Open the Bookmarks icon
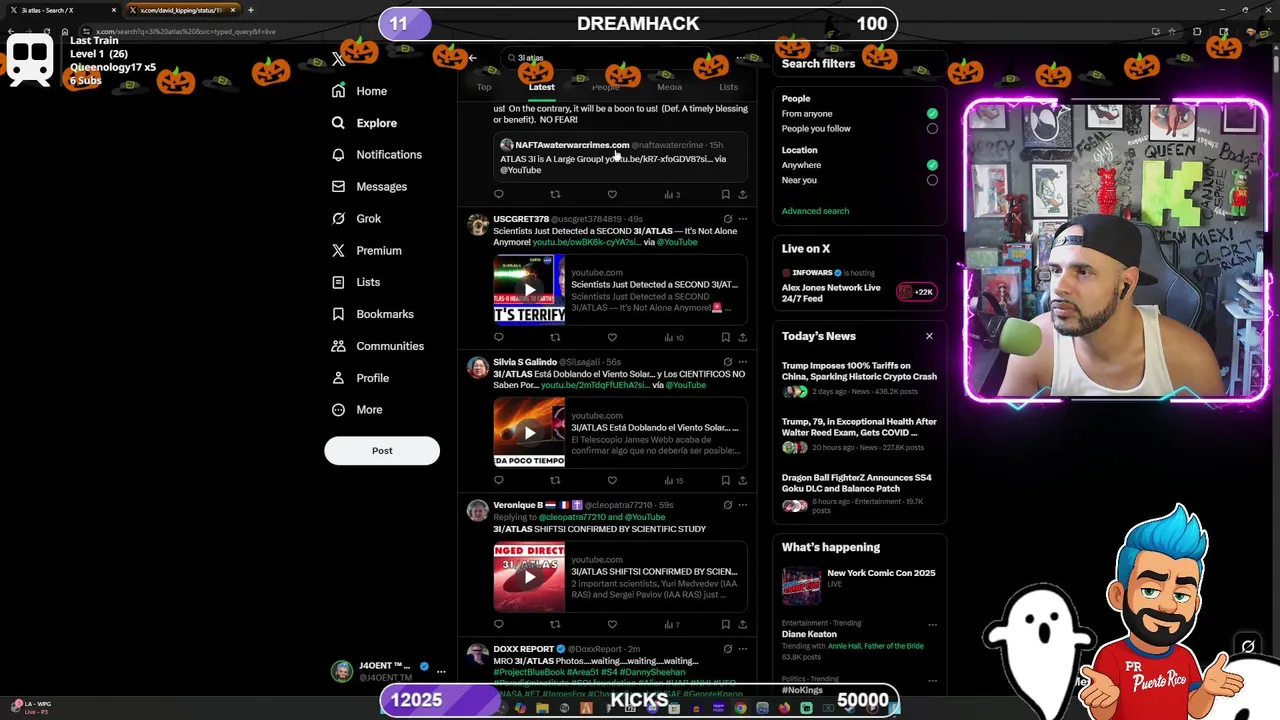 338,314
